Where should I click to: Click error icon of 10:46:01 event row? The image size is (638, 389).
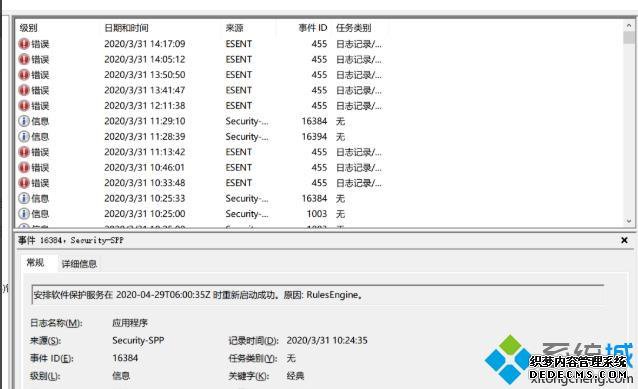[x=24, y=167]
